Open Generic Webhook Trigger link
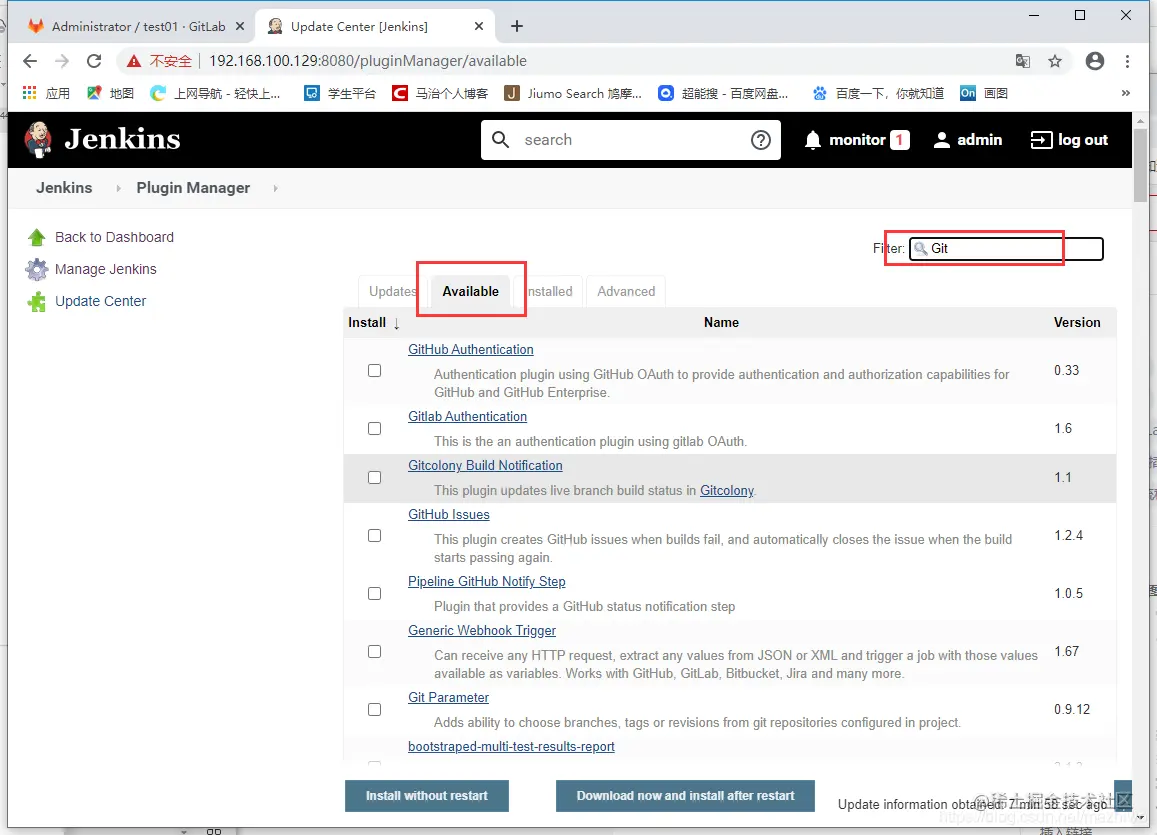The height and width of the screenshot is (835, 1157). (482, 631)
